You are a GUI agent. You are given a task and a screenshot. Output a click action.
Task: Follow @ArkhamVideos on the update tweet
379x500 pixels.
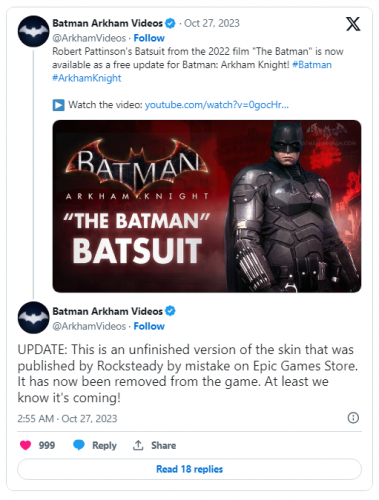click(x=149, y=326)
